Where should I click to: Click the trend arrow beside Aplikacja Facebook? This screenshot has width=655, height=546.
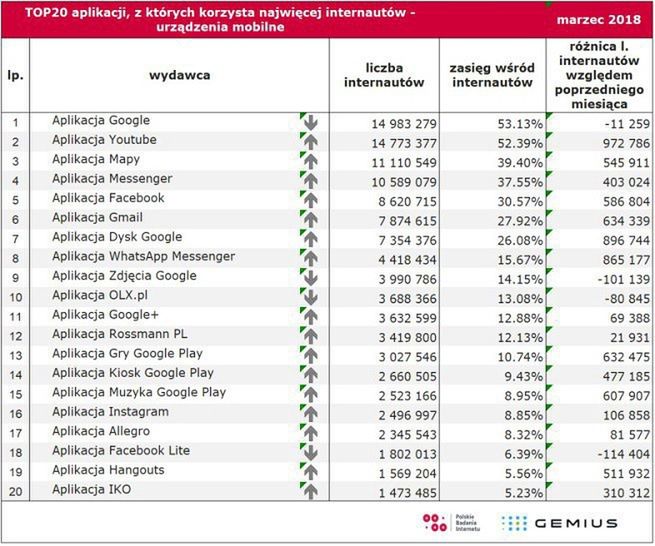pos(310,200)
